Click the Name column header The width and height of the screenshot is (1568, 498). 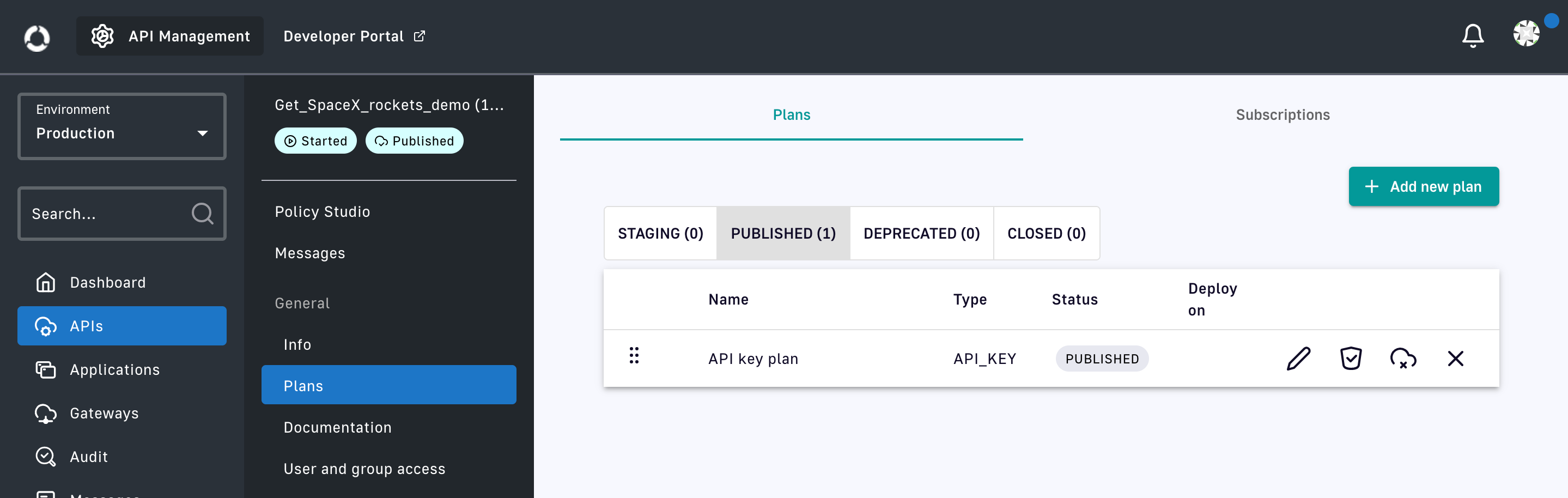pyautogui.click(x=728, y=300)
